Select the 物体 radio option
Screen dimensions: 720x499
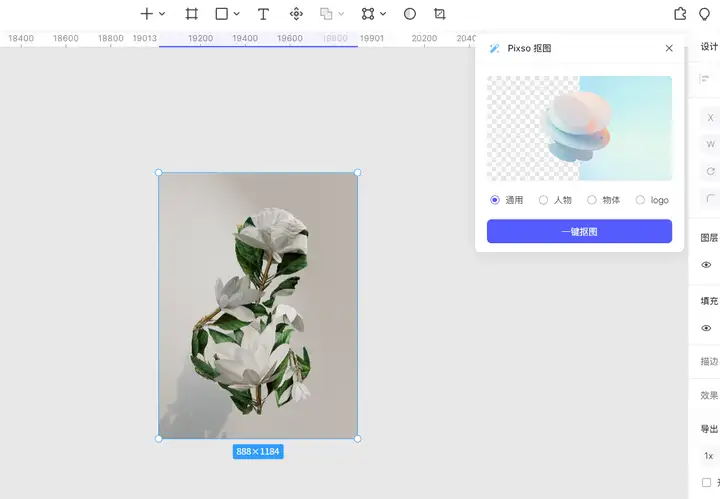point(603,200)
